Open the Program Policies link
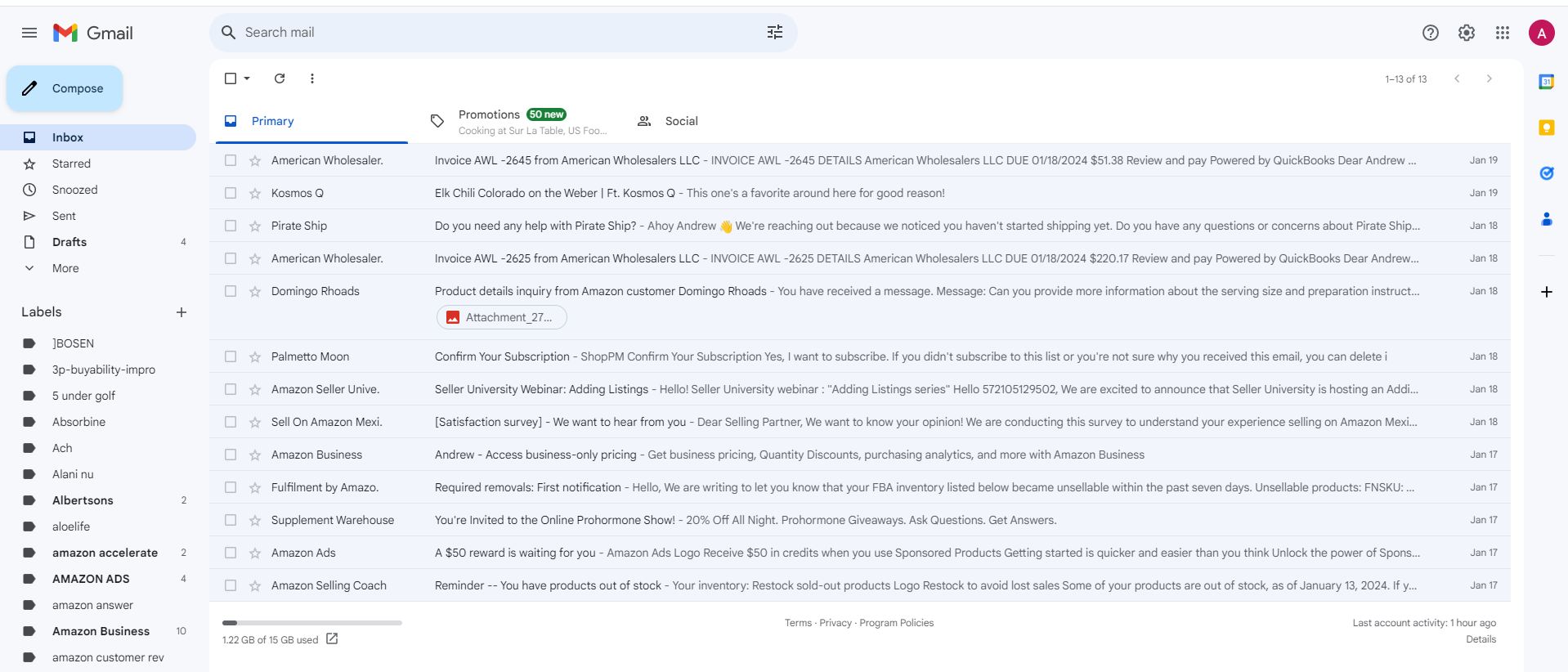This screenshot has height=672, width=1568. 896,623
